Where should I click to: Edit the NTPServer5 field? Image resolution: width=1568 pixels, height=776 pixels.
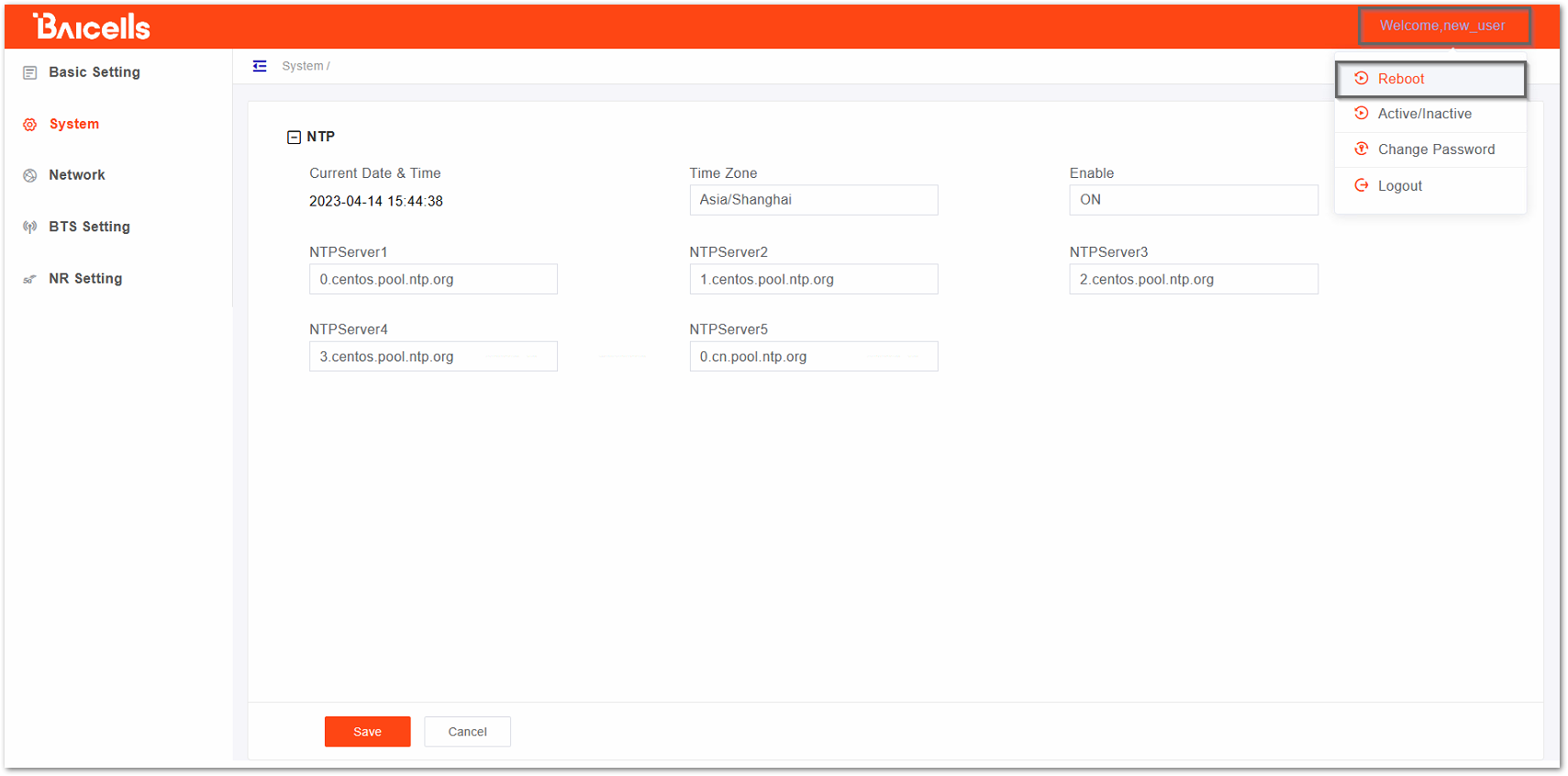pyautogui.click(x=814, y=357)
